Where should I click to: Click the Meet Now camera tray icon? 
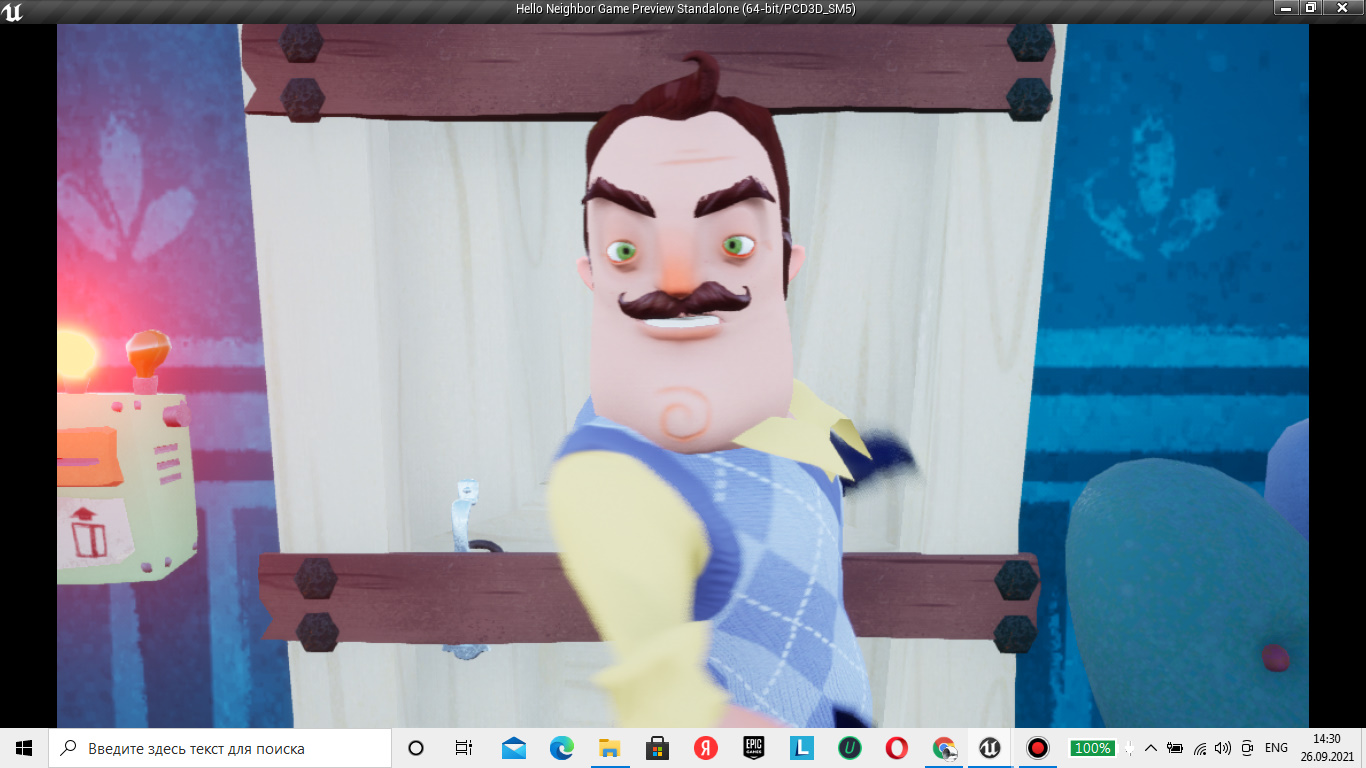[x=1247, y=748]
